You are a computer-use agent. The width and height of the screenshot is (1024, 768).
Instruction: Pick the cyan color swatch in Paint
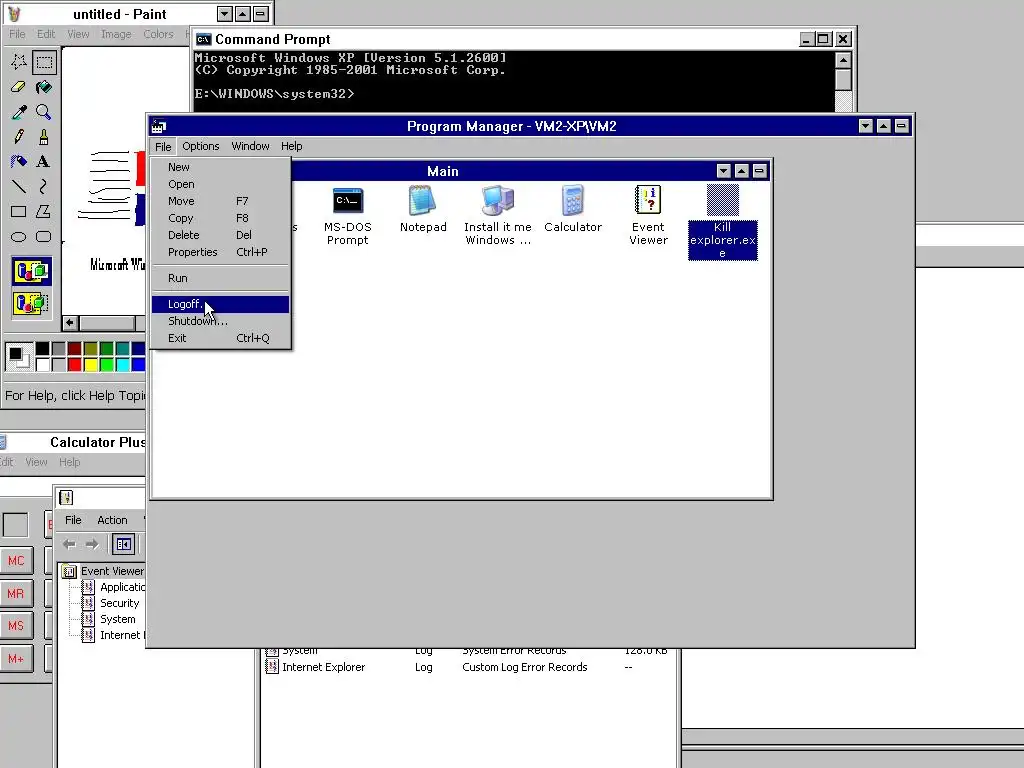coord(122,364)
